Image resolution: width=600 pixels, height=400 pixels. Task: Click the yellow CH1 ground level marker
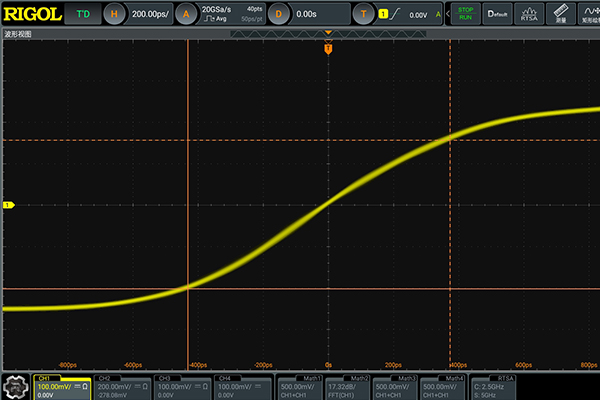8,205
